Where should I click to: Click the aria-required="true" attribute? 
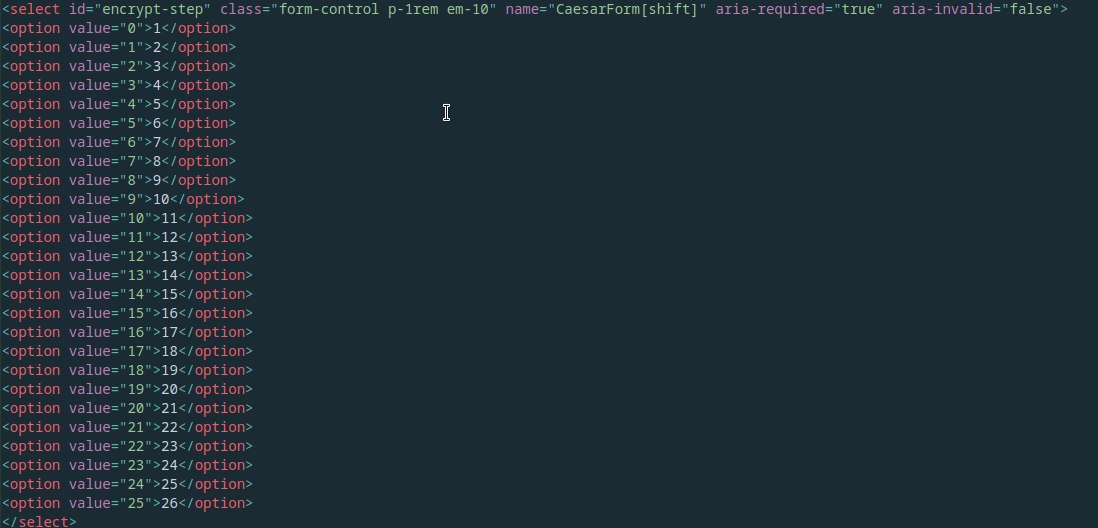799,9
